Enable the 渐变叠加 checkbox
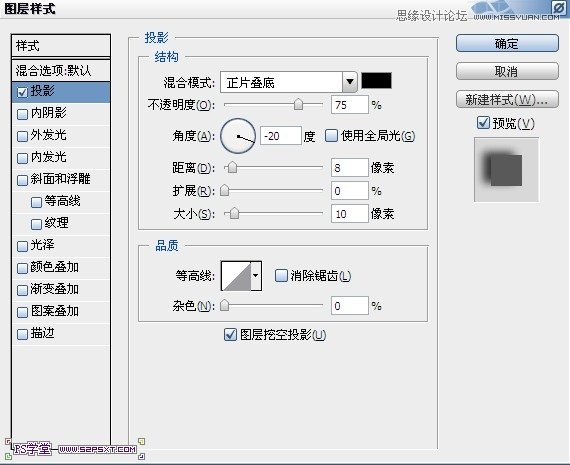 click(22, 290)
